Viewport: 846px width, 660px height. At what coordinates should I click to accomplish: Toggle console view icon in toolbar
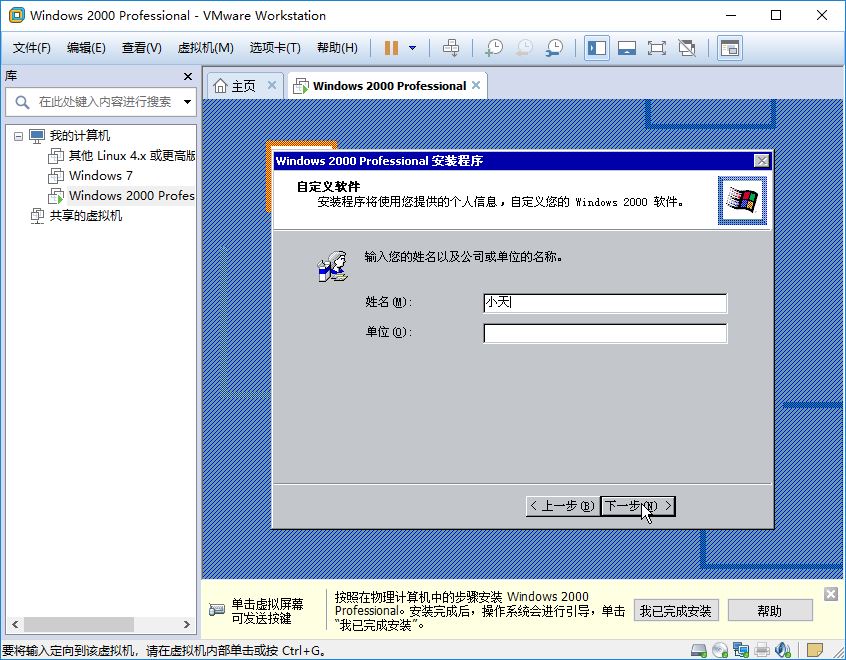click(x=729, y=48)
